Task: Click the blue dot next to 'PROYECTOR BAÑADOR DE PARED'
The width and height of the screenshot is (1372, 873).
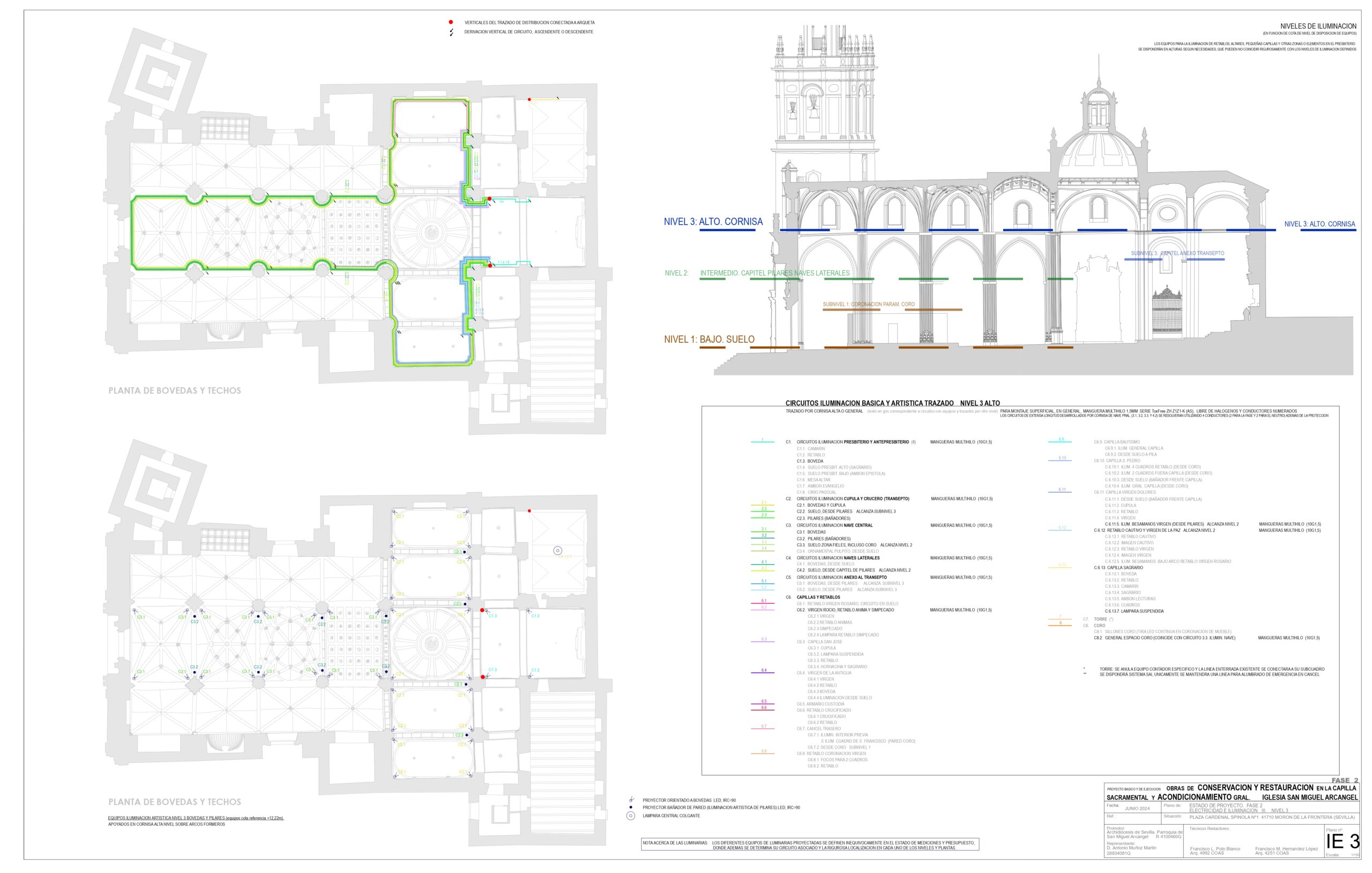Action: click(631, 808)
